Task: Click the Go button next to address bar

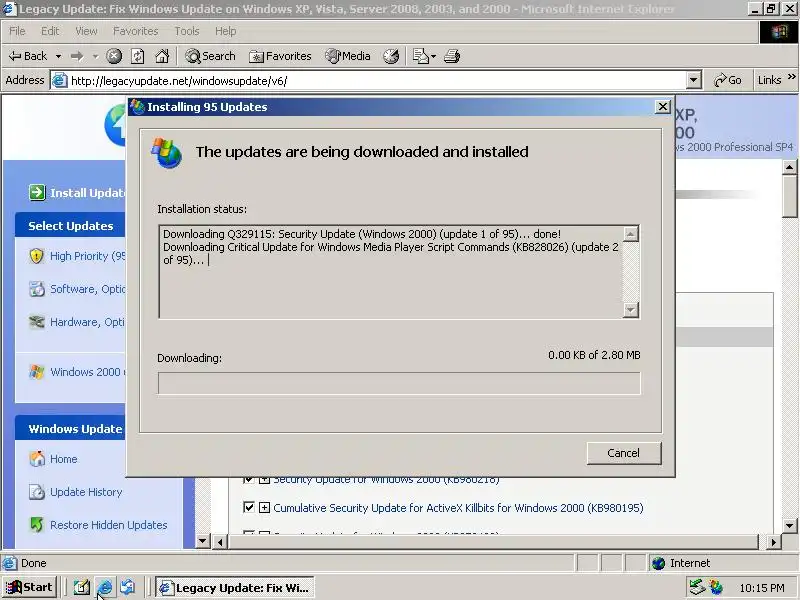Action: (728, 80)
